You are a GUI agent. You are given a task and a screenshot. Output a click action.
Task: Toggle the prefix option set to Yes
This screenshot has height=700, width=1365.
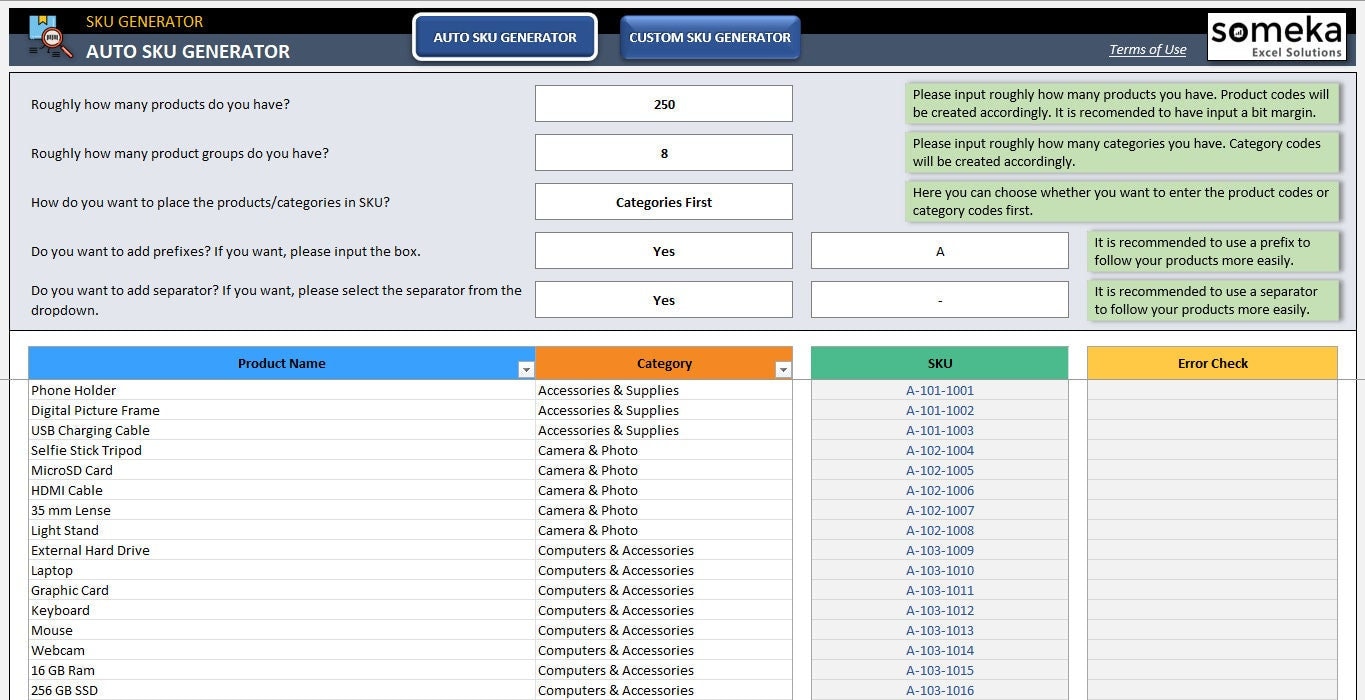tap(663, 250)
